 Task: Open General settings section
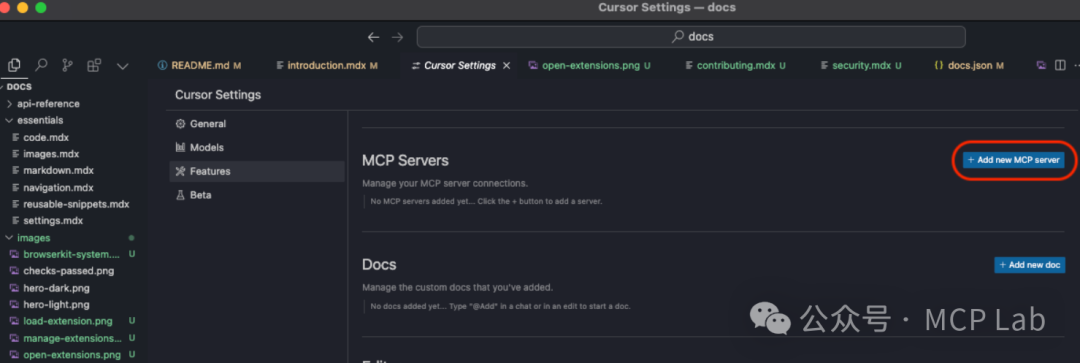point(256,124)
